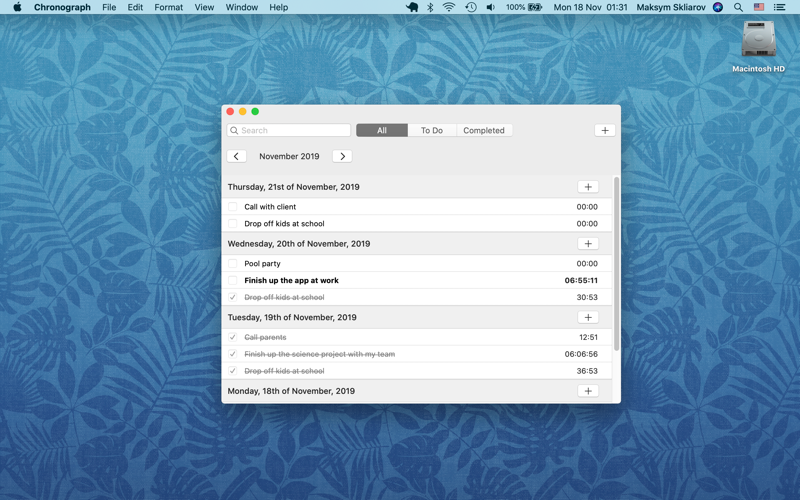The width and height of the screenshot is (800, 500).
Task: Add task to Thursday, 21st of November
Action: coord(588,187)
